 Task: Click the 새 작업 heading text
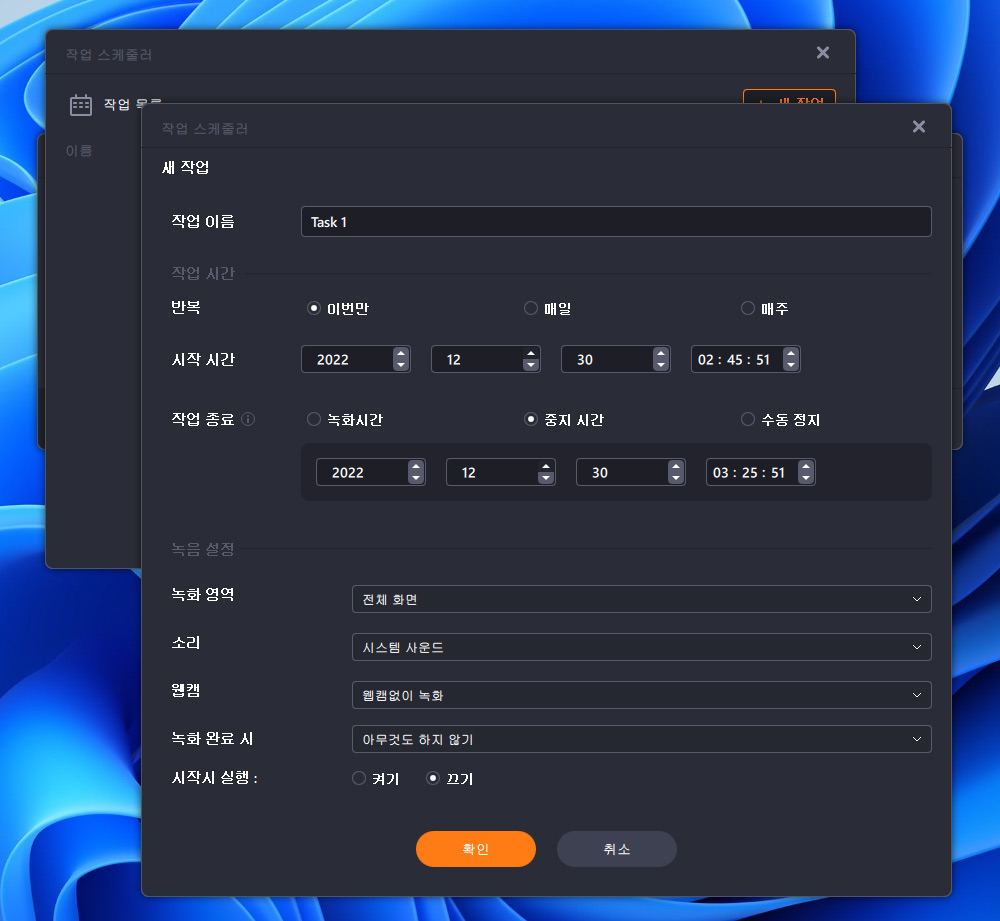pos(186,167)
